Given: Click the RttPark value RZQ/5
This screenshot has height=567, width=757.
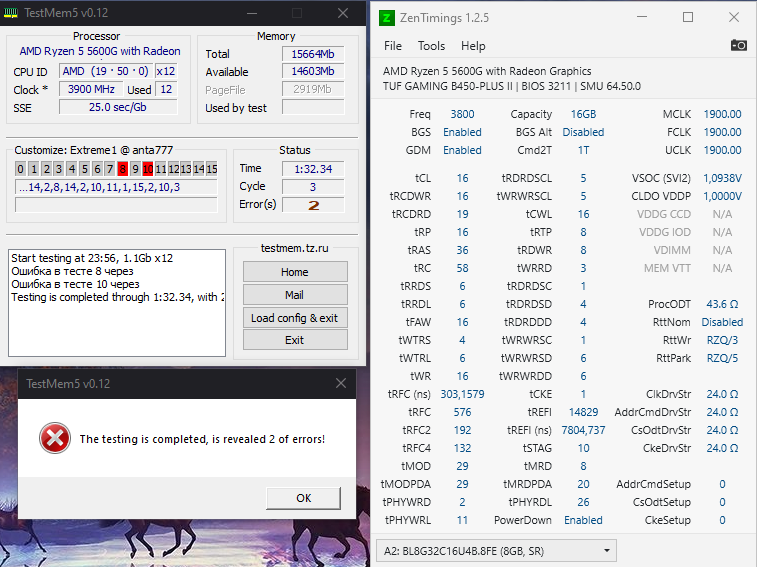Looking at the screenshot, I should coord(722,358).
